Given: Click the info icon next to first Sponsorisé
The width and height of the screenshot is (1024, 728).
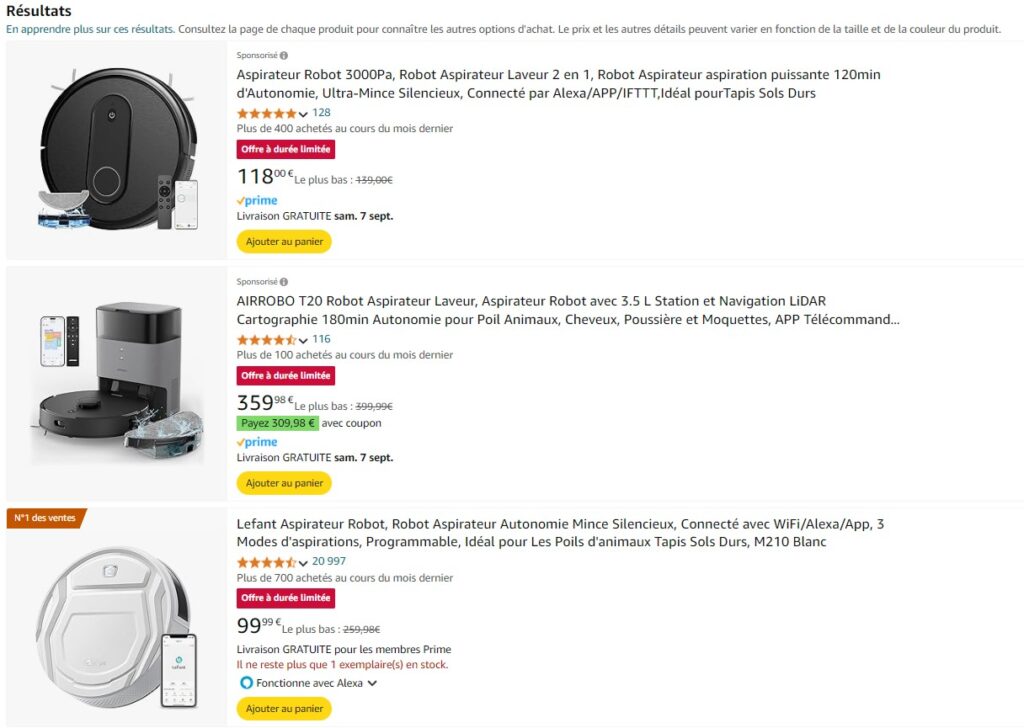Looking at the screenshot, I should tap(284, 56).
